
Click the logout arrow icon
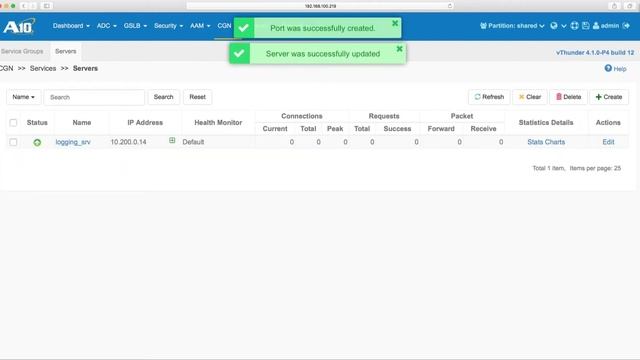coord(626,26)
